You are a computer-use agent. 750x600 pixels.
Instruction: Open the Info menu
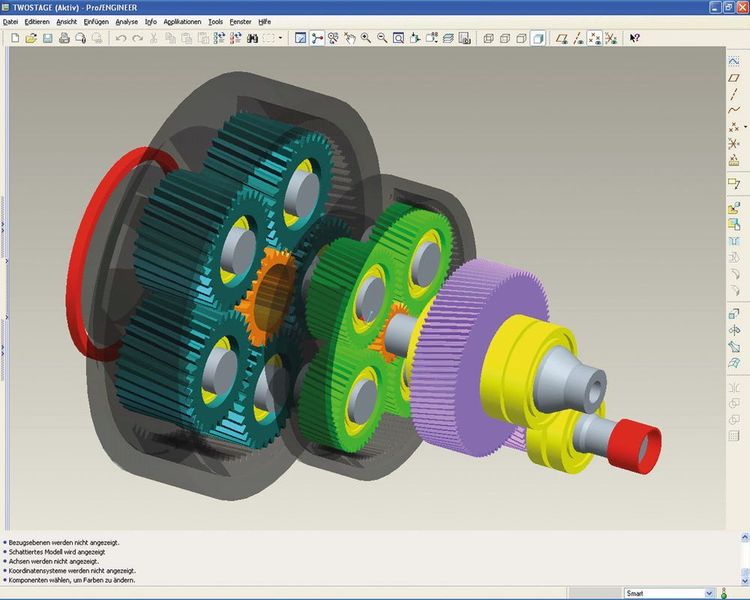click(151, 22)
